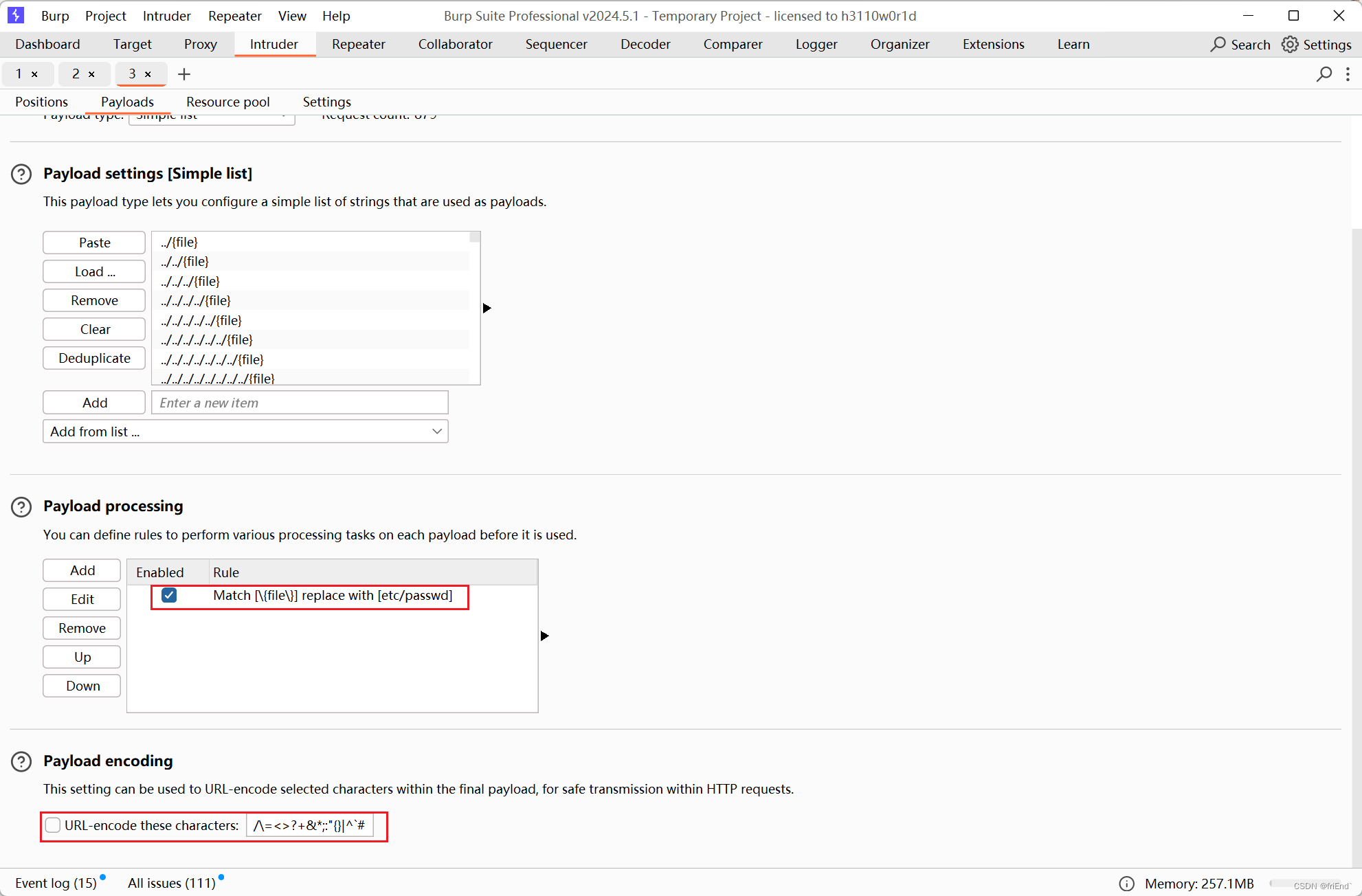Image resolution: width=1362 pixels, height=896 pixels.
Task: Open the three-dot options menu icon
Action: 1348,74
